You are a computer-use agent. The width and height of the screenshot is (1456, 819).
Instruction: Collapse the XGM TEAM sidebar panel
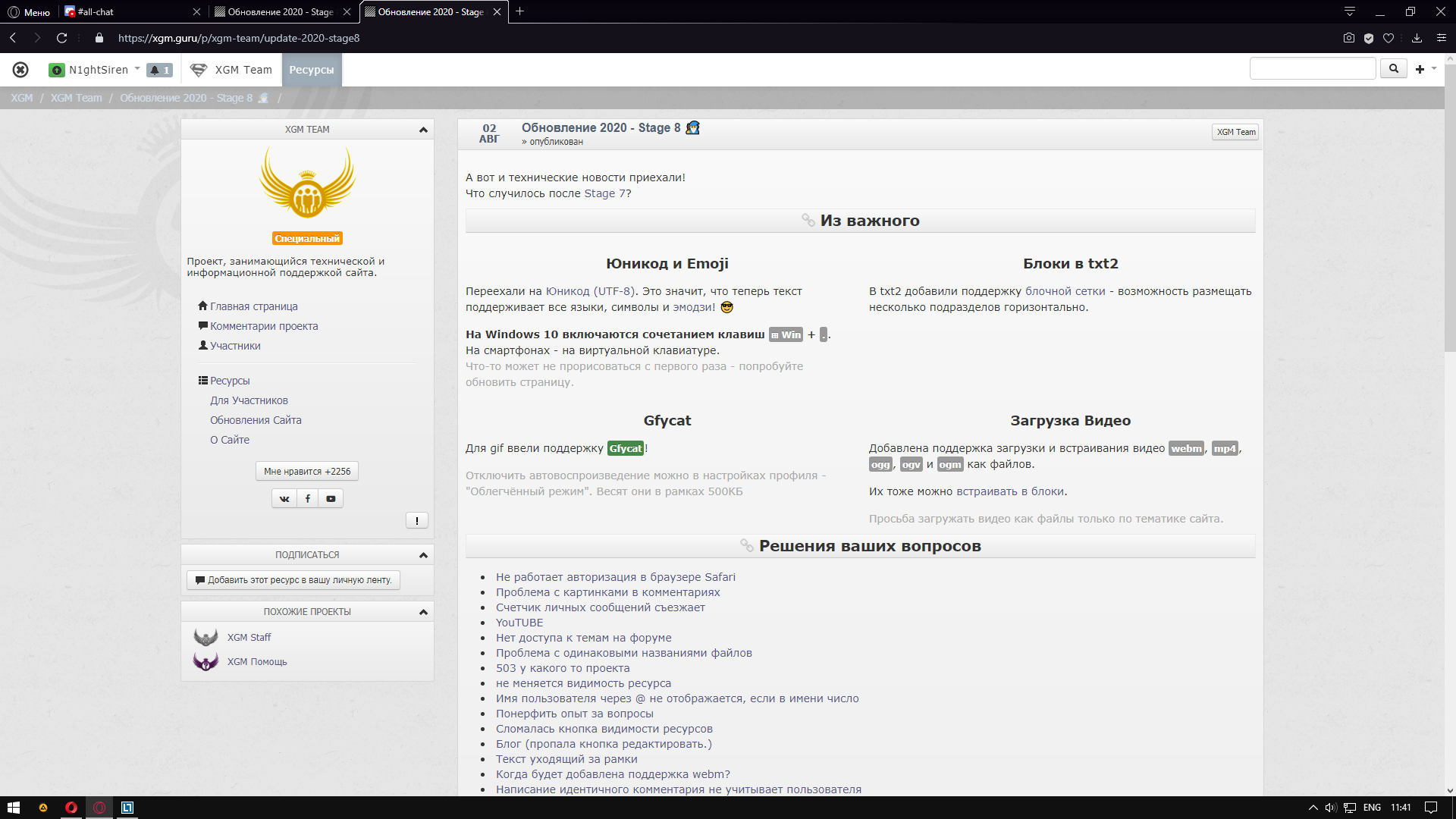pos(423,130)
